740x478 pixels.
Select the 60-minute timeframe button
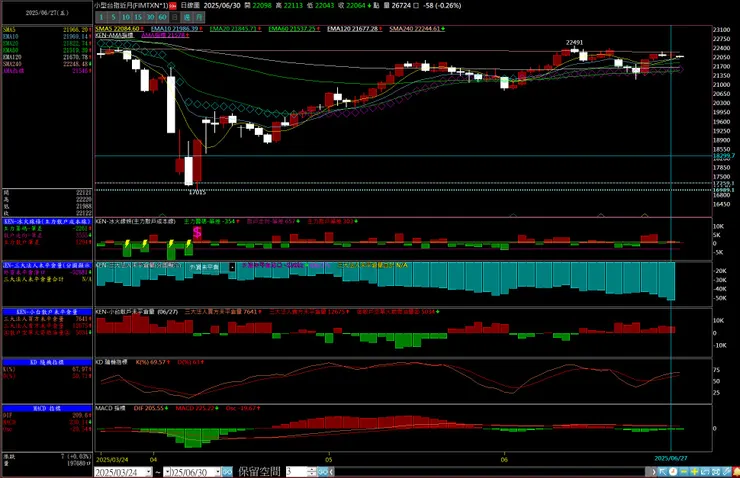pyautogui.click(x=162, y=17)
